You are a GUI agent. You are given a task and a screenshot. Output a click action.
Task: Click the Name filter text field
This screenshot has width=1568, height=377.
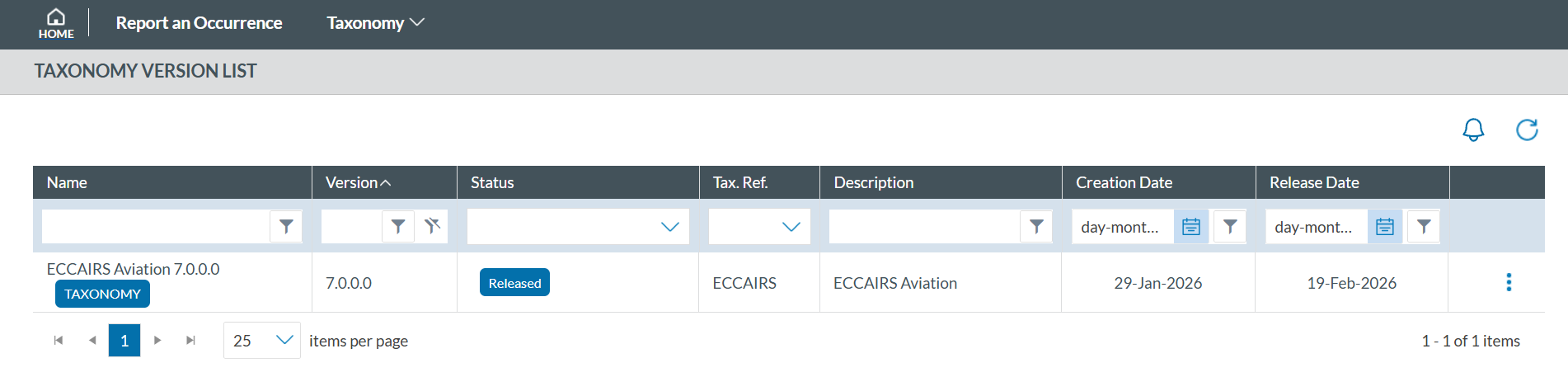(156, 226)
